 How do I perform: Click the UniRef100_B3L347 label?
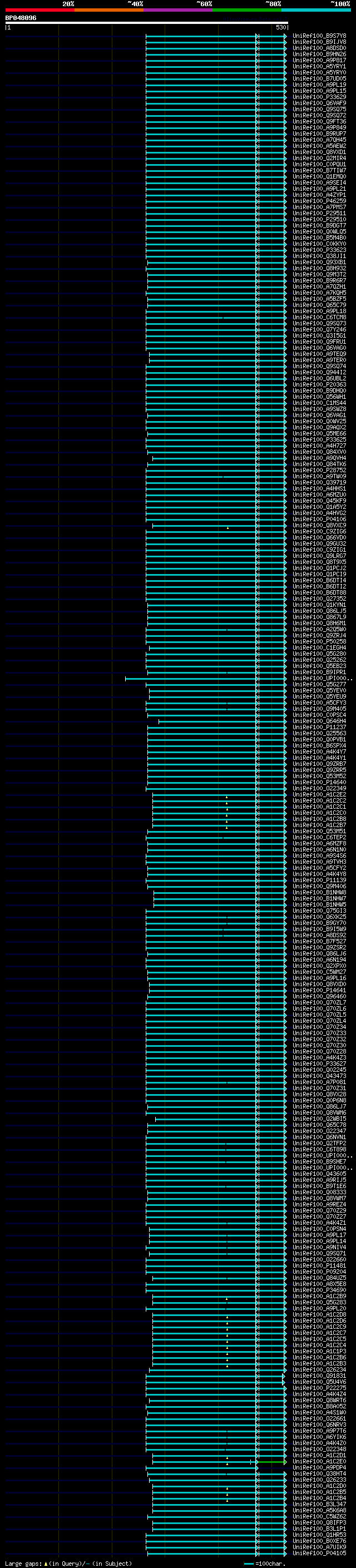[319, 1504]
